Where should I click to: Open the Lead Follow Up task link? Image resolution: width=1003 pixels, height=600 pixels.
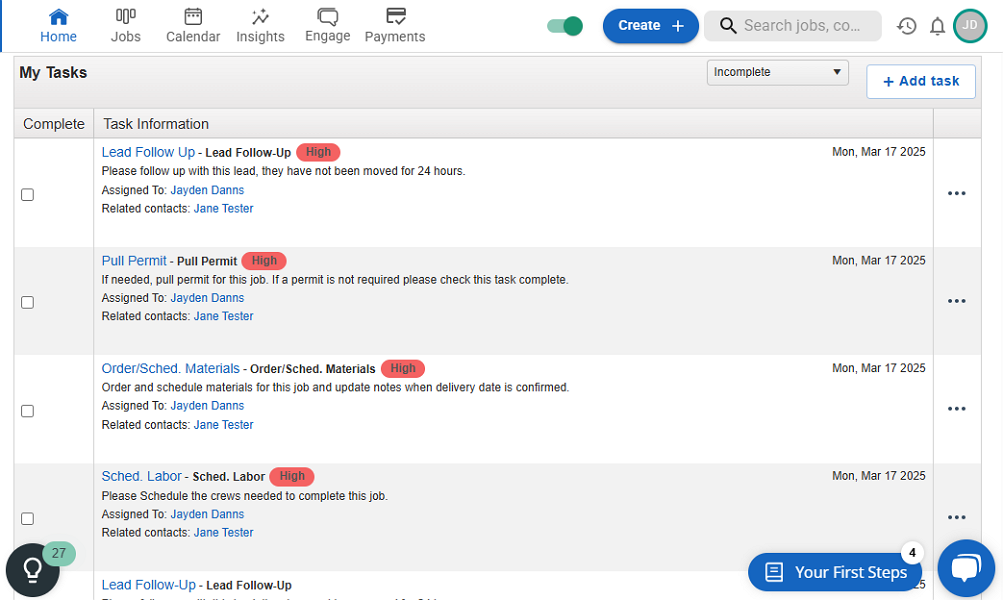pyautogui.click(x=148, y=152)
